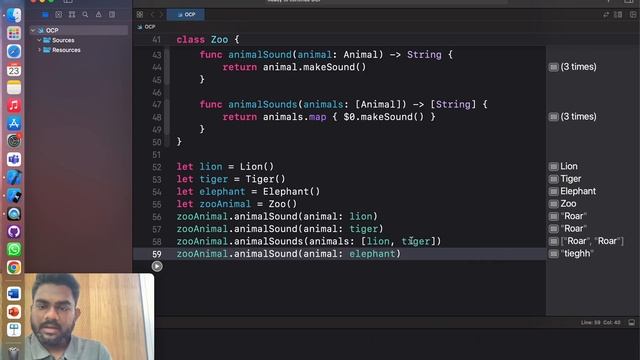Click the "(3 times)" text on line 48
Viewport: 640px width, 360px height.
pyautogui.click(x=578, y=117)
